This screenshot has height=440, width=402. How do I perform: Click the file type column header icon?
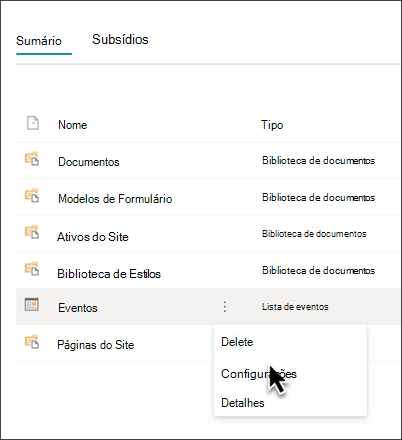[33, 123]
